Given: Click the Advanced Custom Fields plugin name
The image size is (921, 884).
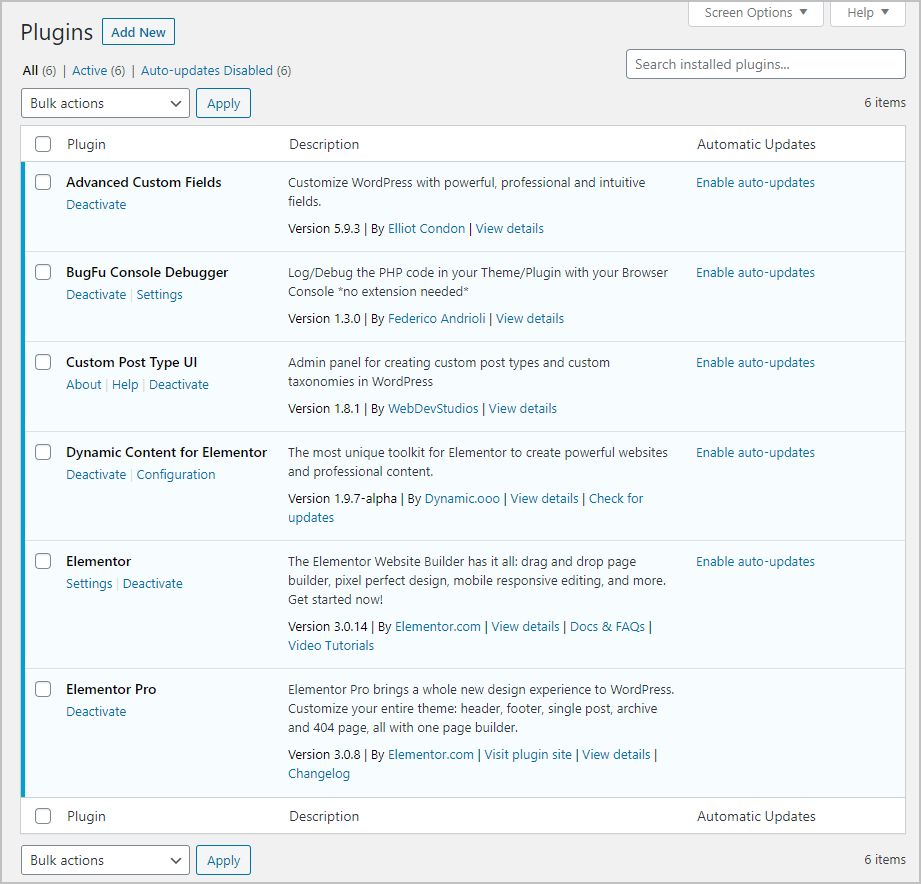Looking at the screenshot, I should [143, 182].
